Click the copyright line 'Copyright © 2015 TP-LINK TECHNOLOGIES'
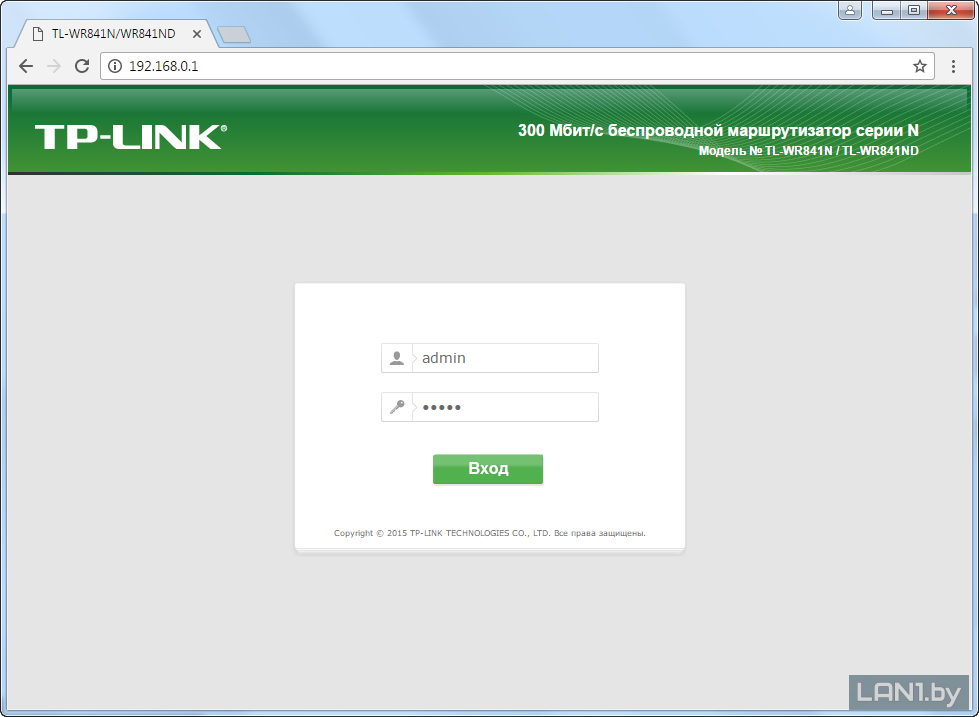The width and height of the screenshot is (979, 717). (490, 533)
